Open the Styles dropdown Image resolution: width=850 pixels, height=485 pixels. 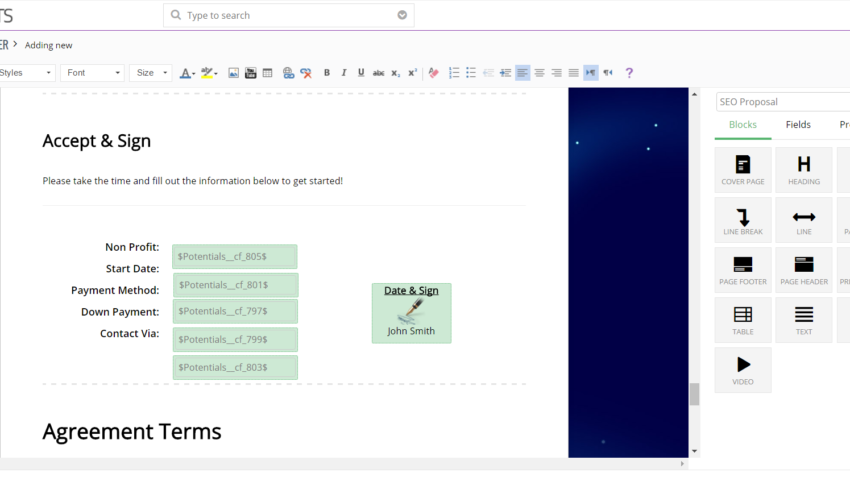click(x=26, y=73)
